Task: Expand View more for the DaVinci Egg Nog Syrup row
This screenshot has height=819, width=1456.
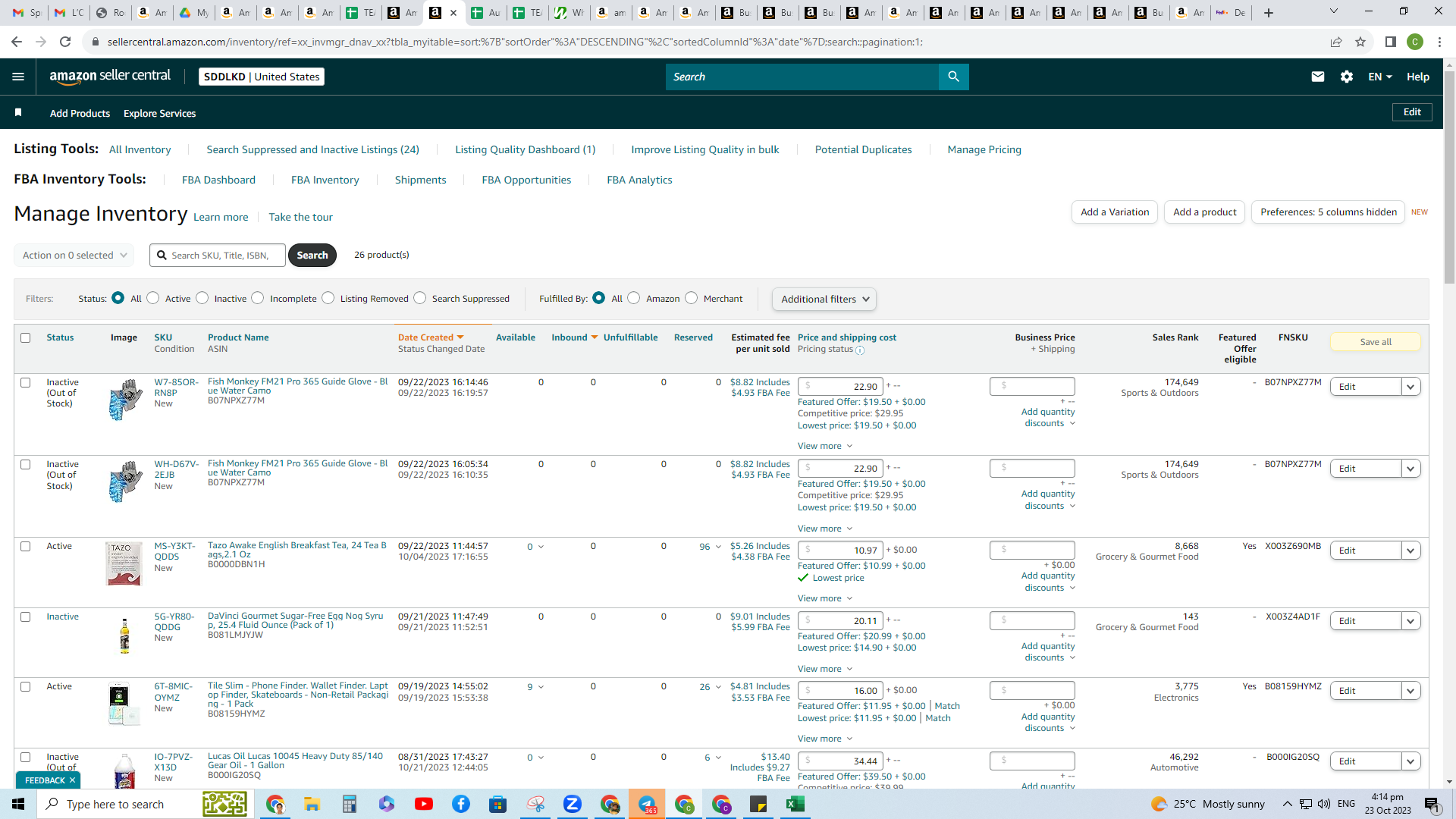Action: pos(825,669)
